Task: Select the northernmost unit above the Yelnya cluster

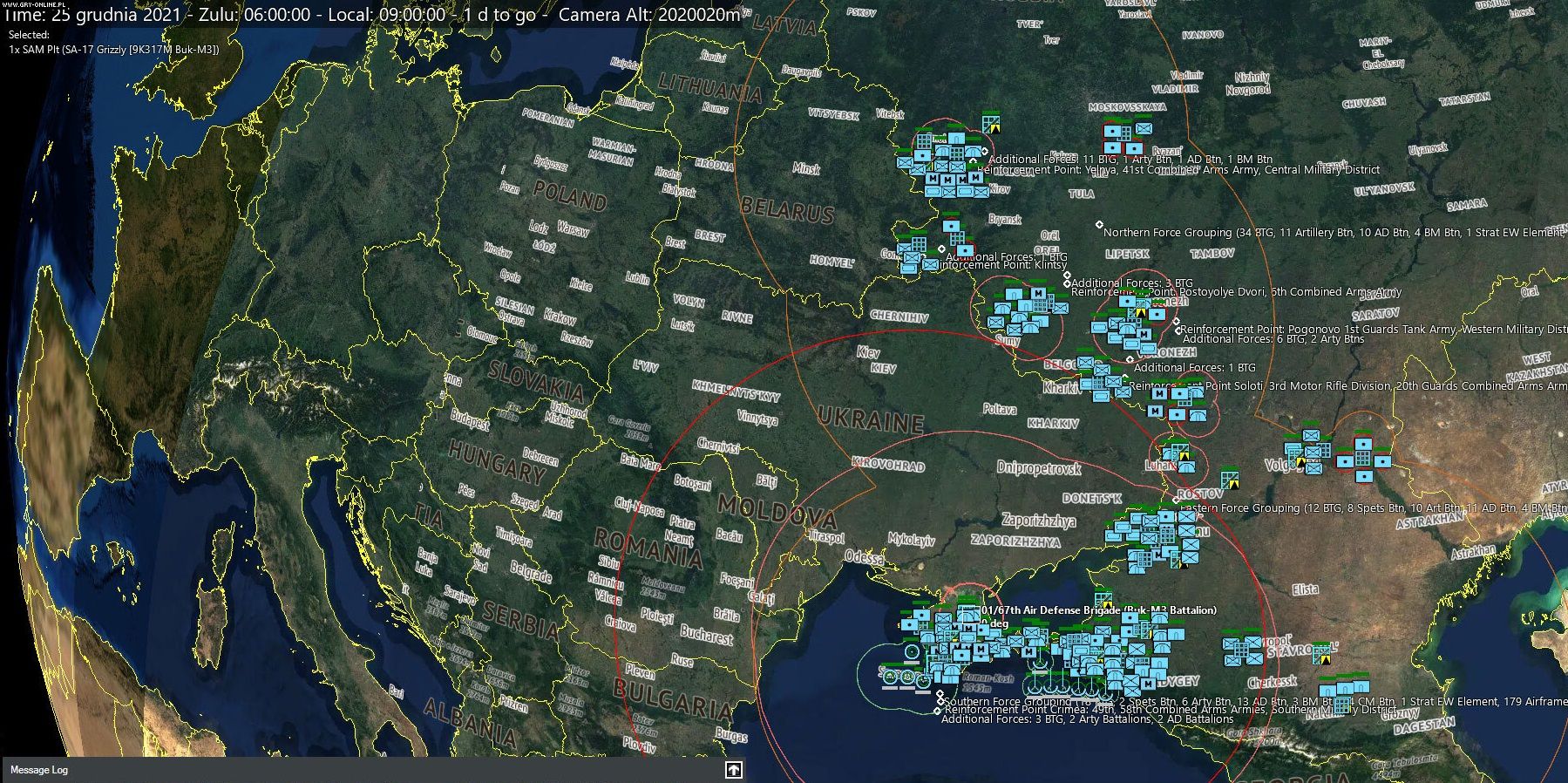Action: point(990,123)
